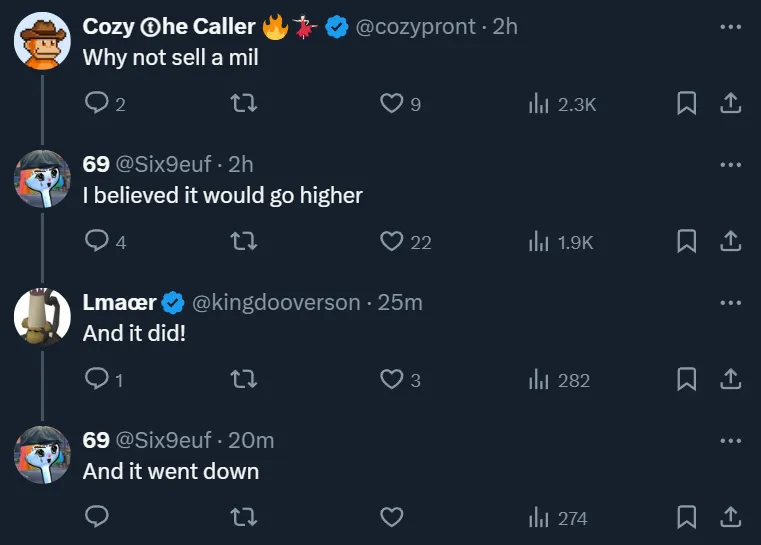
Task: Click Lmaœr's profile avatar
Action: click(41, 318)
